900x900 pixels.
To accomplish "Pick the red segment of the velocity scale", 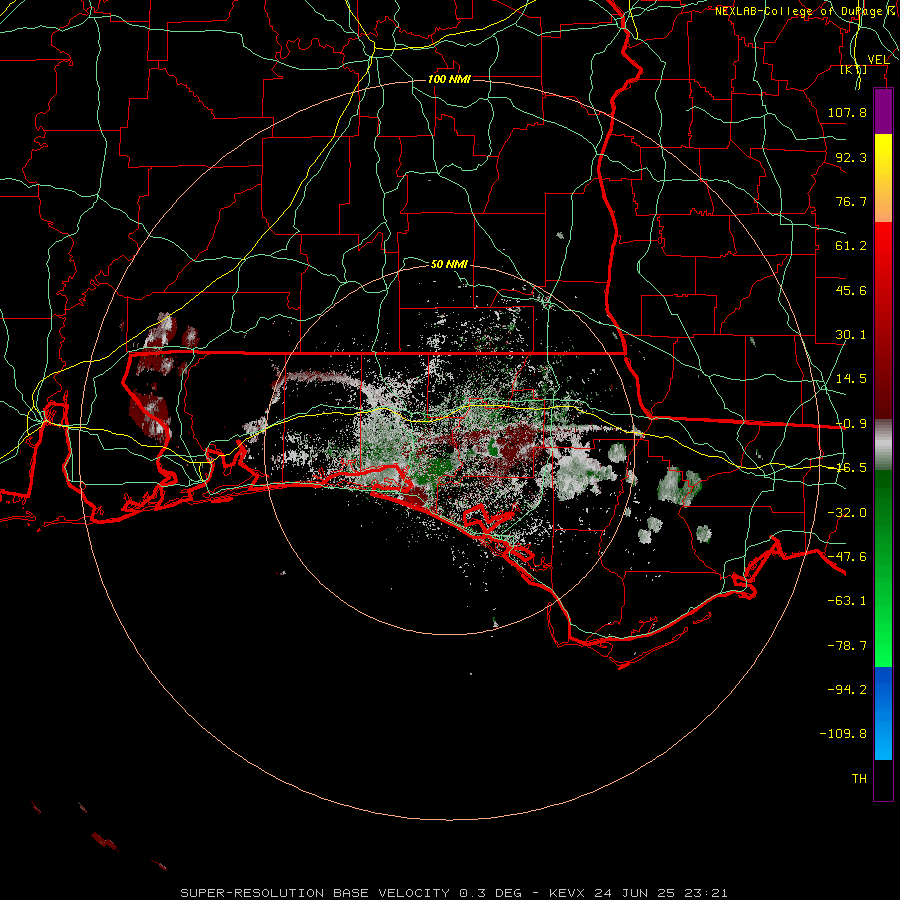I will click(883, 320).
